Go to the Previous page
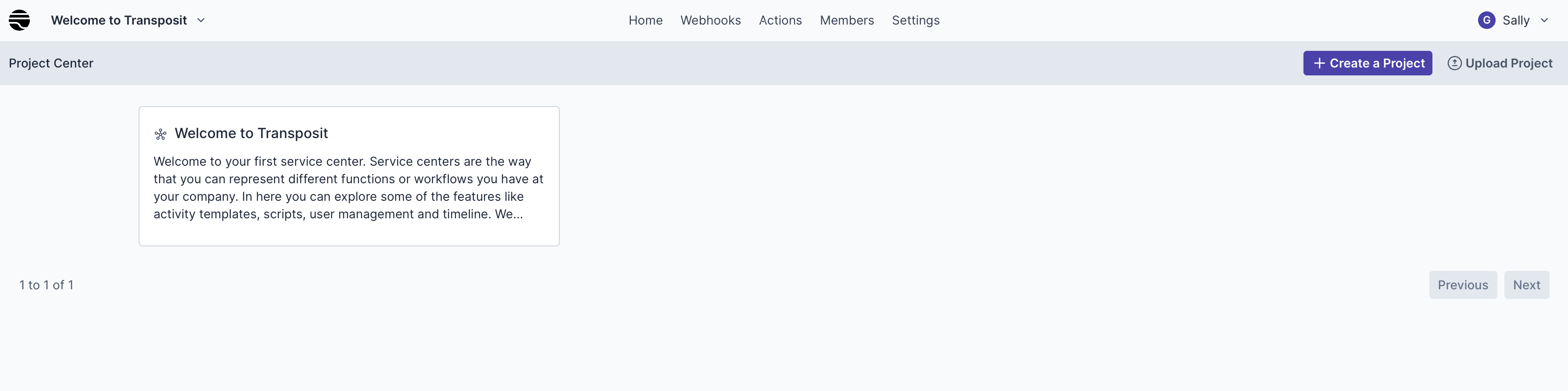The height and width of the screenshot is (391, 1568). click(x=1463, y=284)
